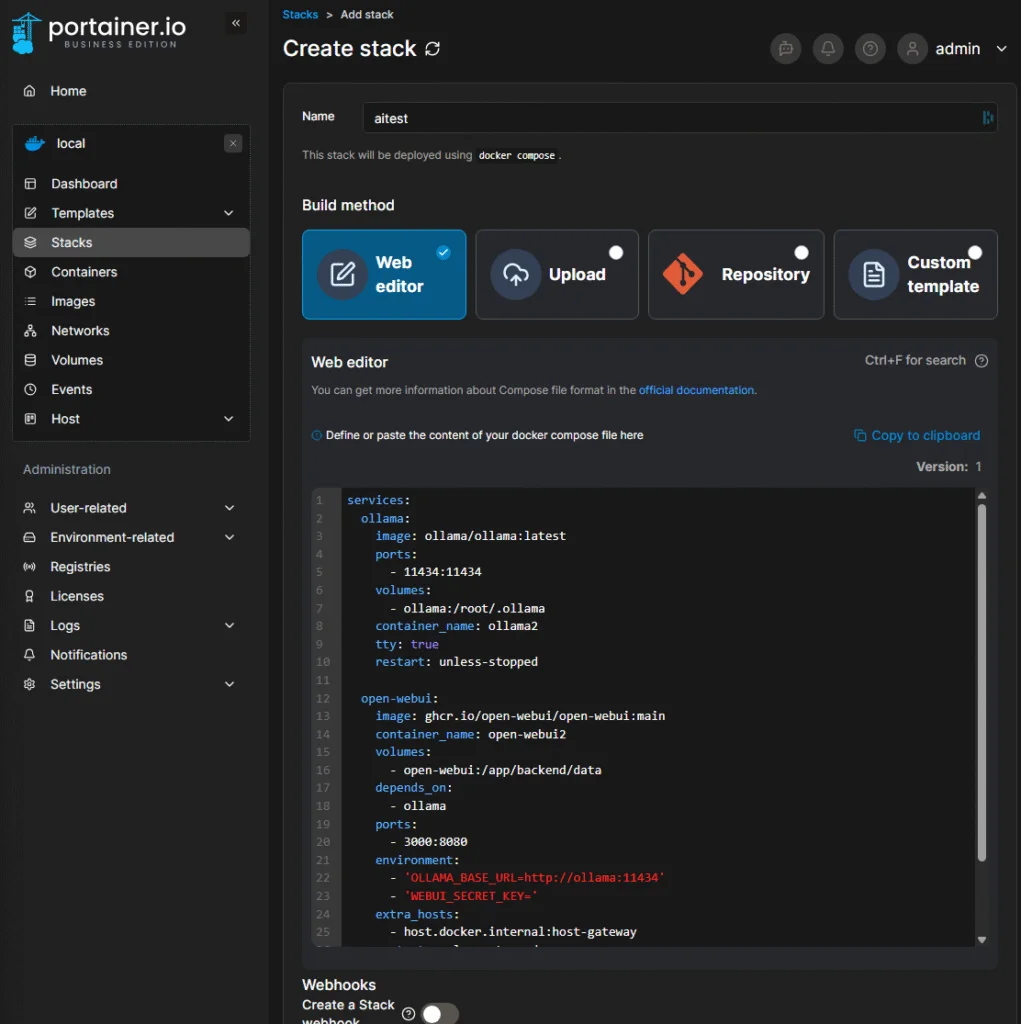This screenshot has width=1021, height=1024.
Task: Select the Web editor build method
Action: [384, 274]
